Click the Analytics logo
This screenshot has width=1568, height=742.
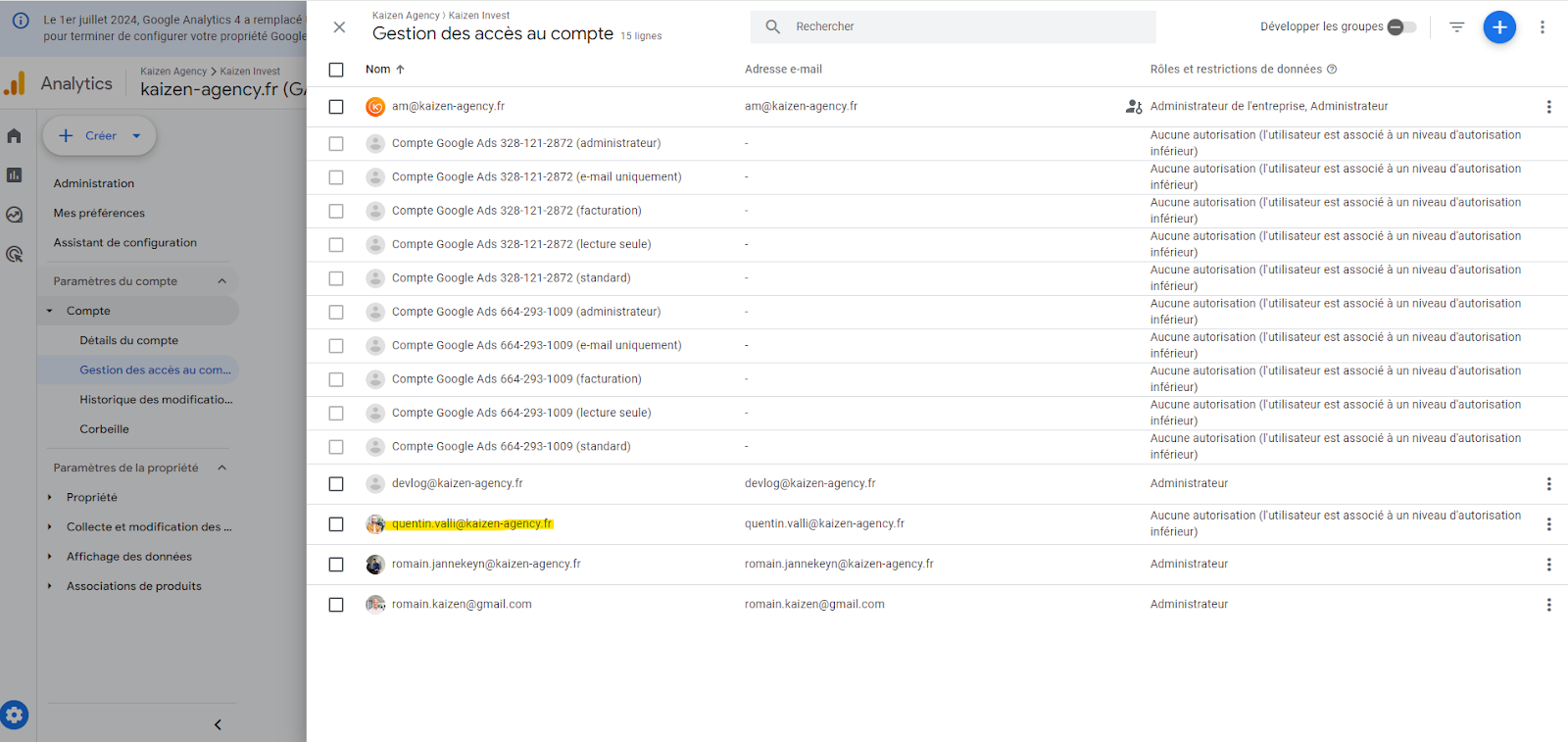(15, 84)
